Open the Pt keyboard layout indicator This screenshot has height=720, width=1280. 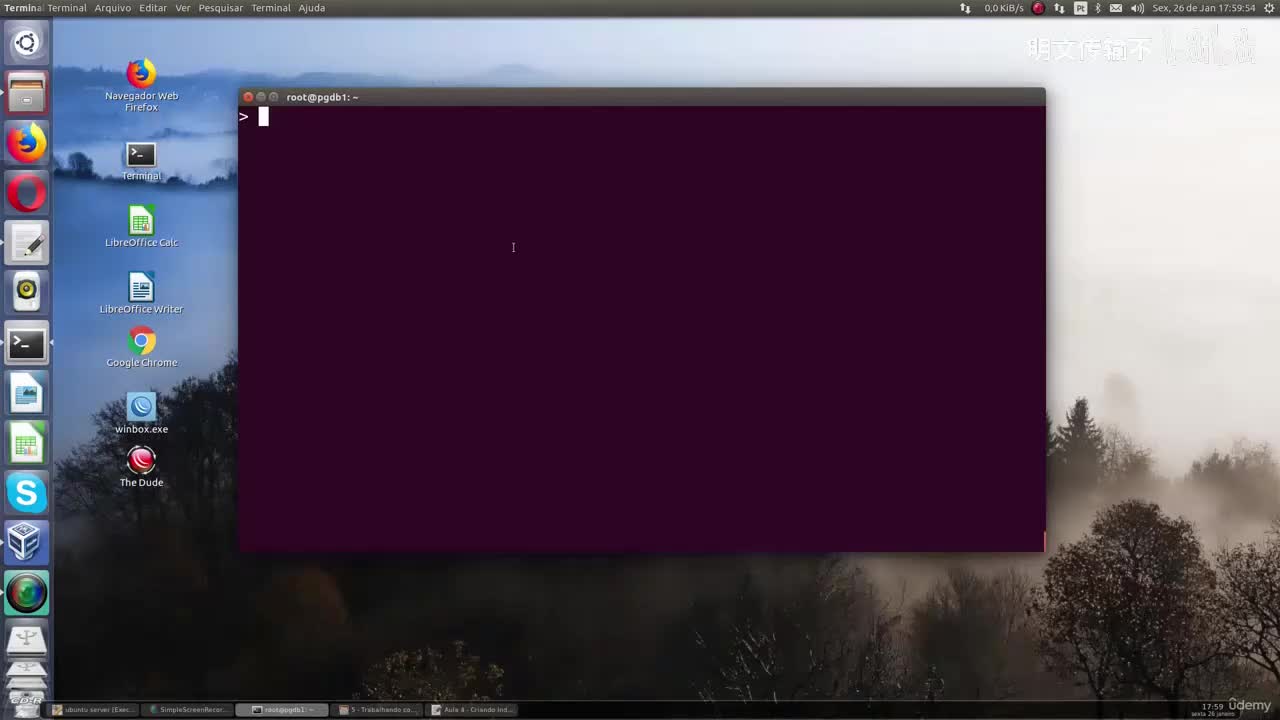pyautogui.click(x=1080, y=8)
